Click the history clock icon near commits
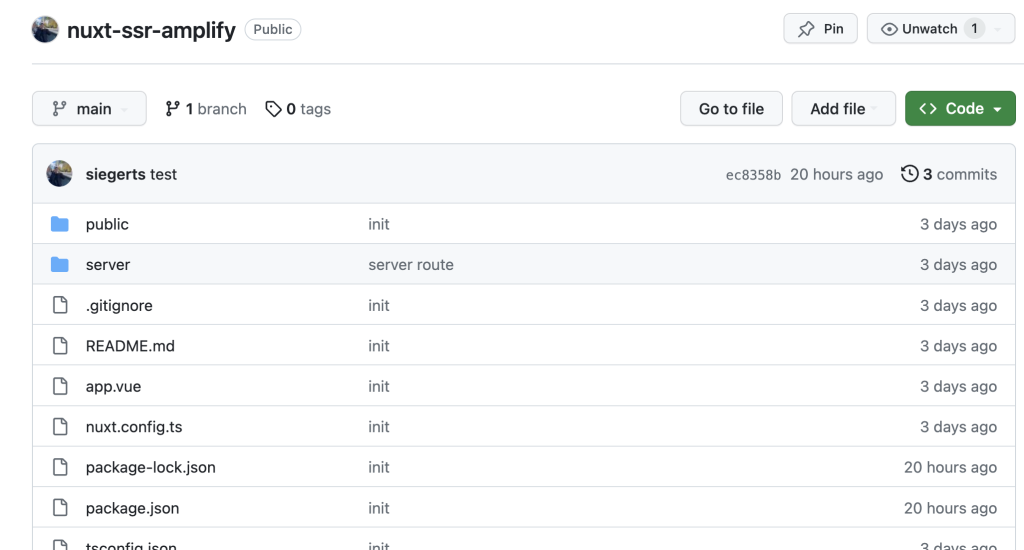This screenshot has width=1024, height=550. pos(909,174)
